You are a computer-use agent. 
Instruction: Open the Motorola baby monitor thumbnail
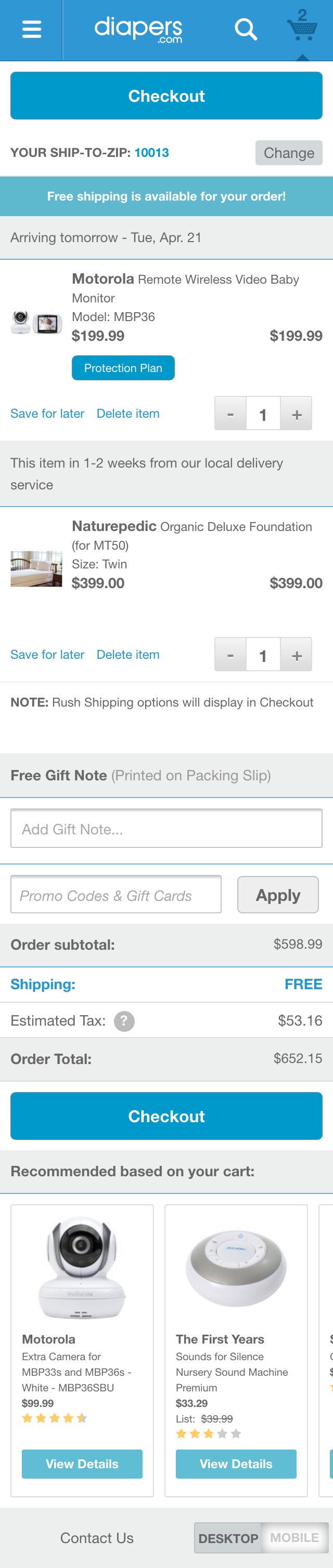[x=36, y=323]
